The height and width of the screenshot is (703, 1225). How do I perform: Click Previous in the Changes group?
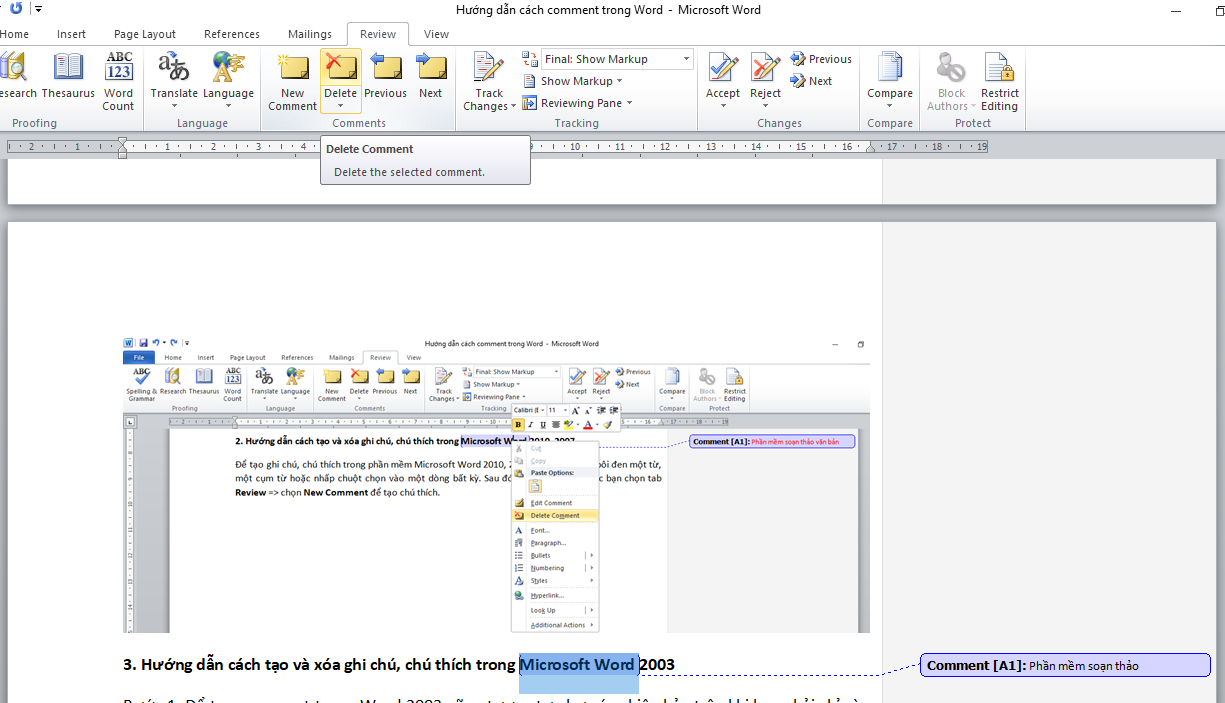click(x=821, y=59)
